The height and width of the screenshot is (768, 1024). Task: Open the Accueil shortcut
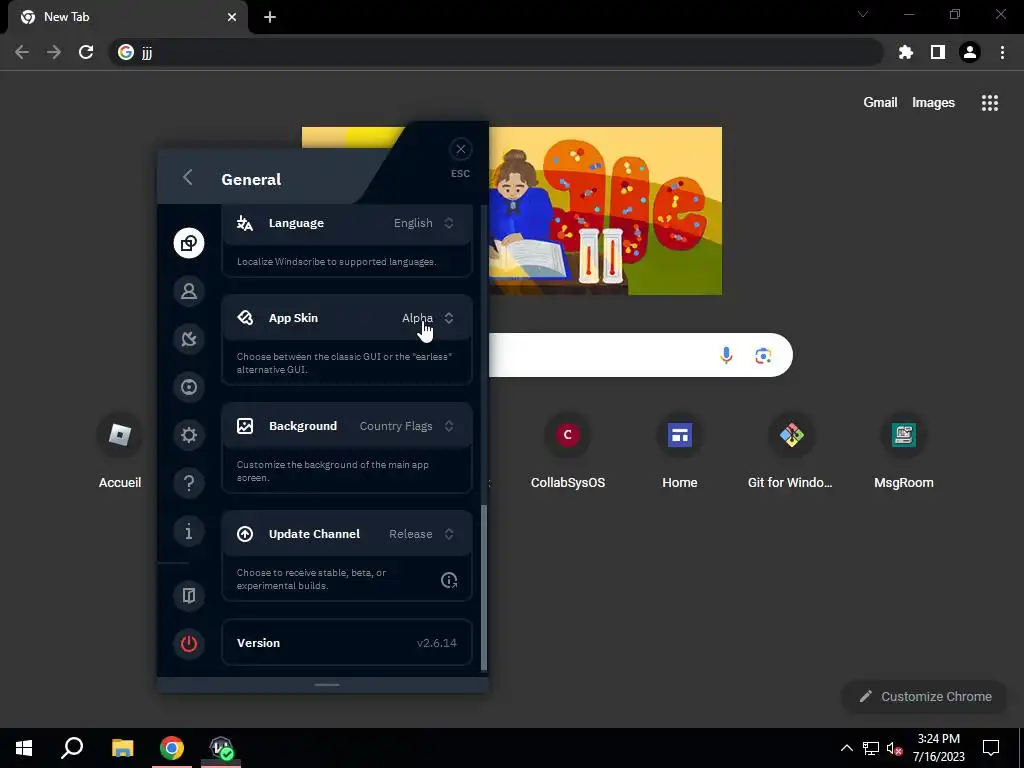[x=120, y=451]
